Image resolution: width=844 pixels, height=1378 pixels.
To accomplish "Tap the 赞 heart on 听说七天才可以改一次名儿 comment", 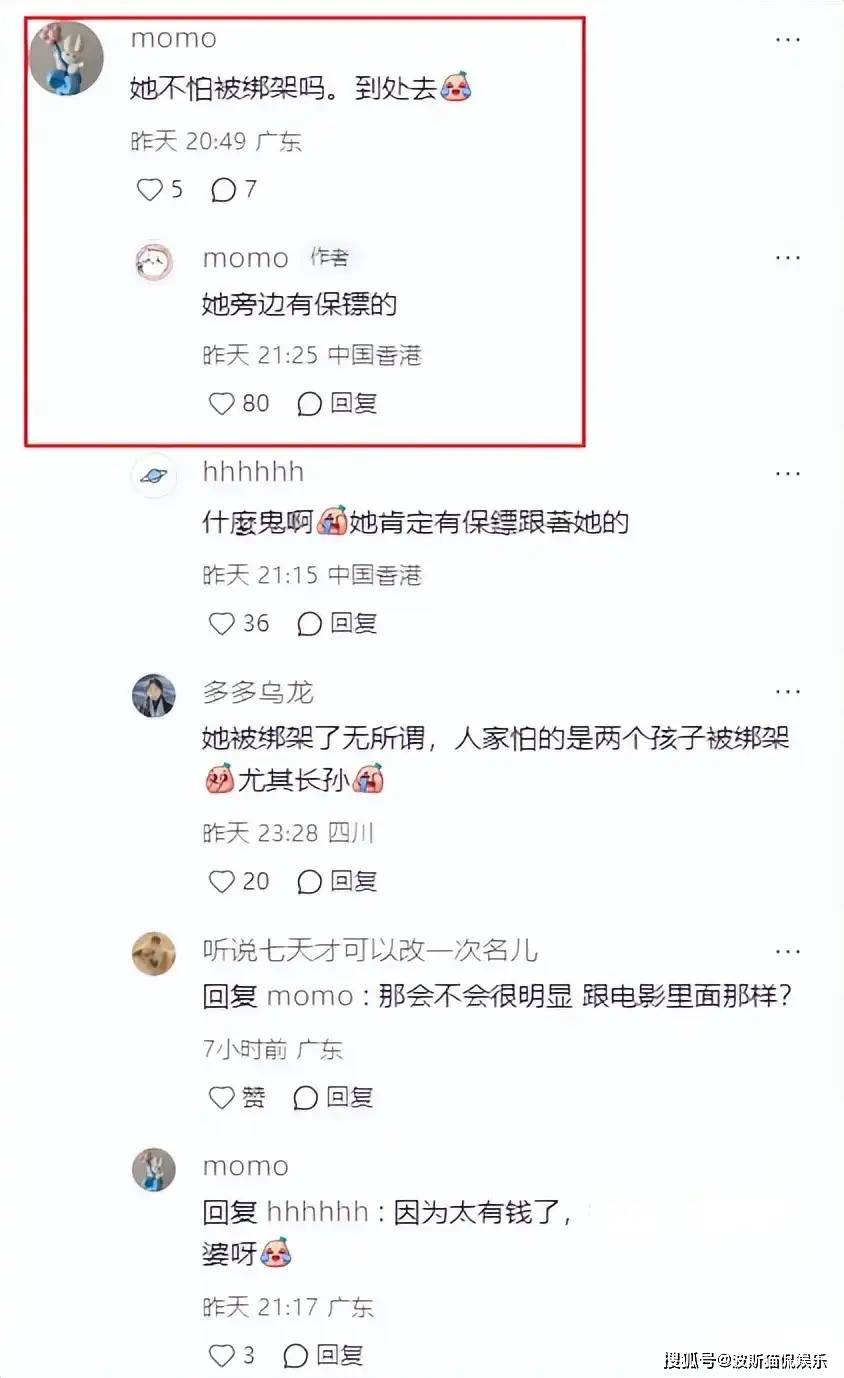I will pos(221,1097).
